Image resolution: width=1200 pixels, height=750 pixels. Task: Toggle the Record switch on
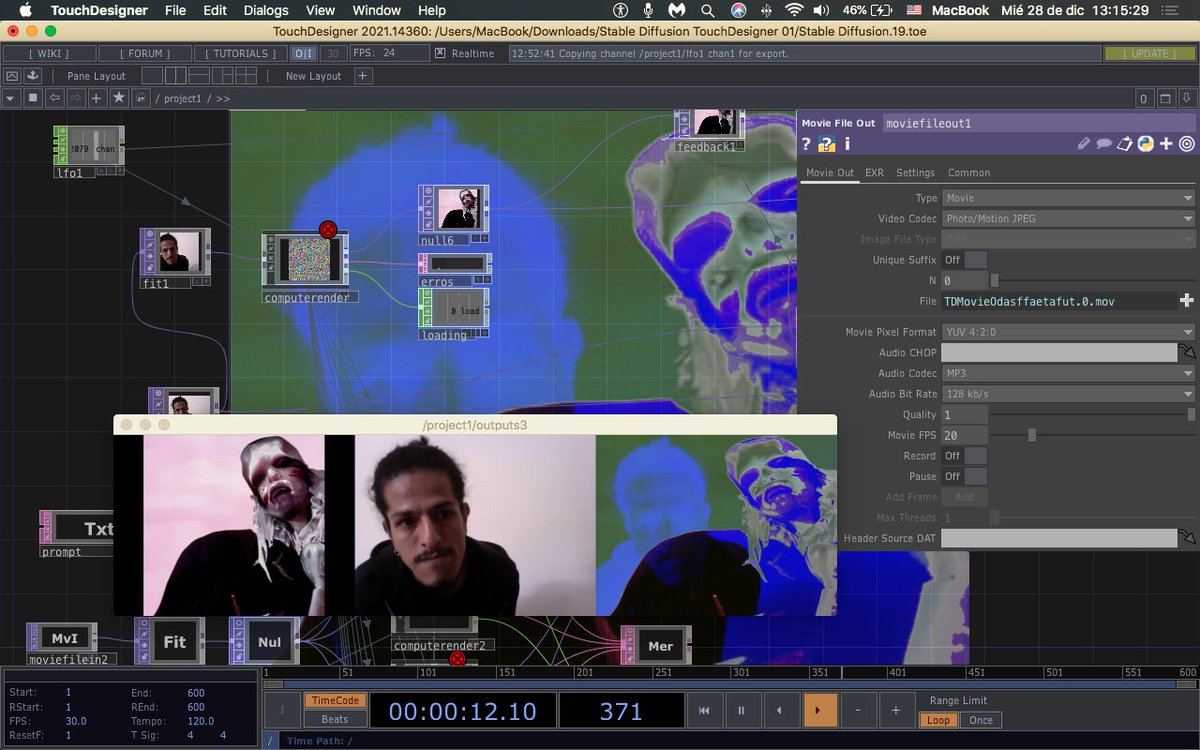965,456
